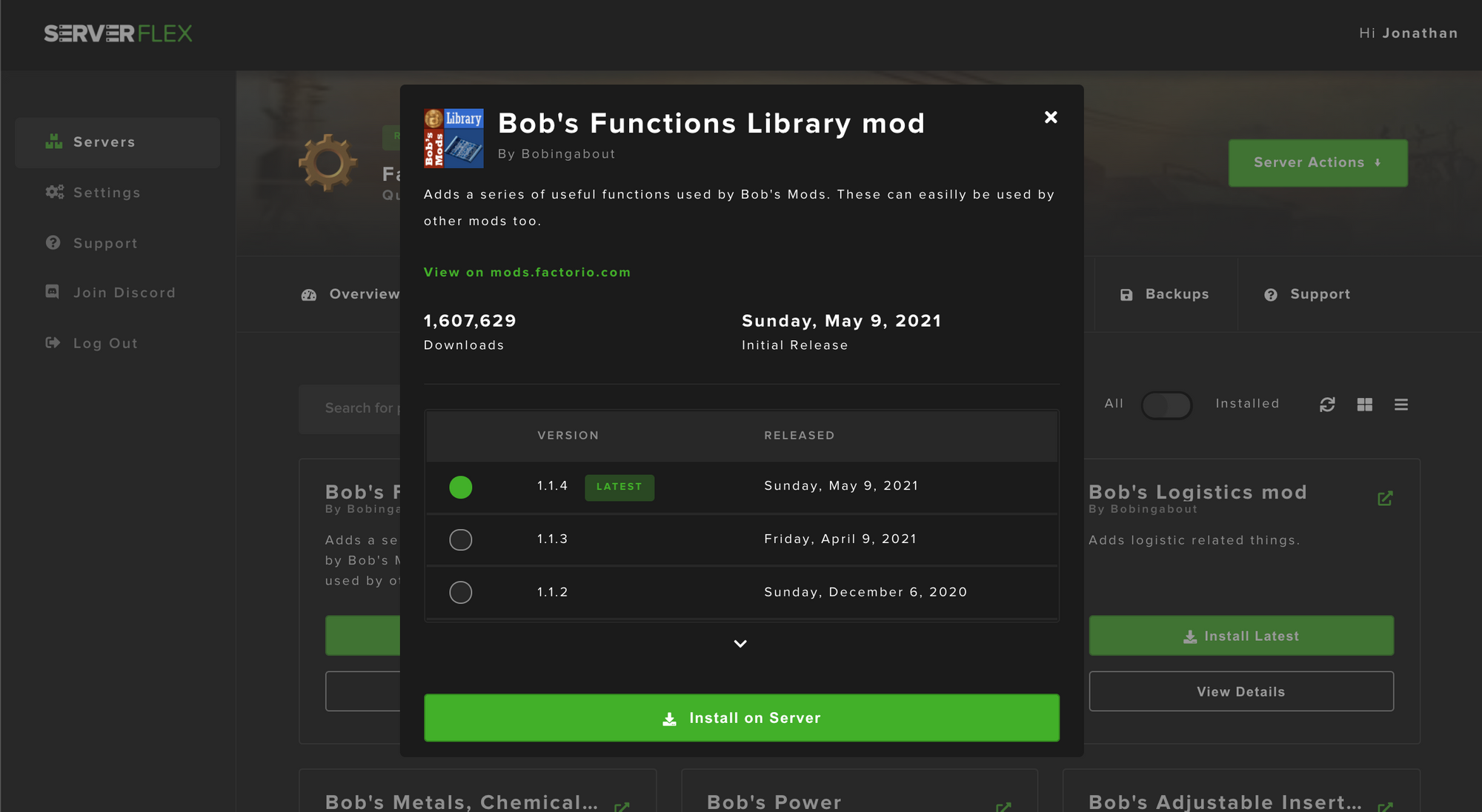The image size is (1482, 812).
Task: Click the Discord icon in sidebar
Action: coord(53,292)
